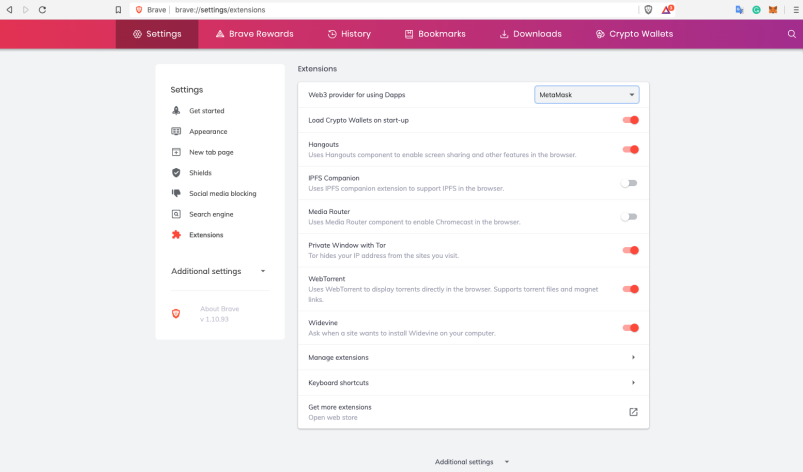Viewport: 803px width, 472px height.
Task: Click the Brave logo beside About Brave
Action: tap(176, 314)
